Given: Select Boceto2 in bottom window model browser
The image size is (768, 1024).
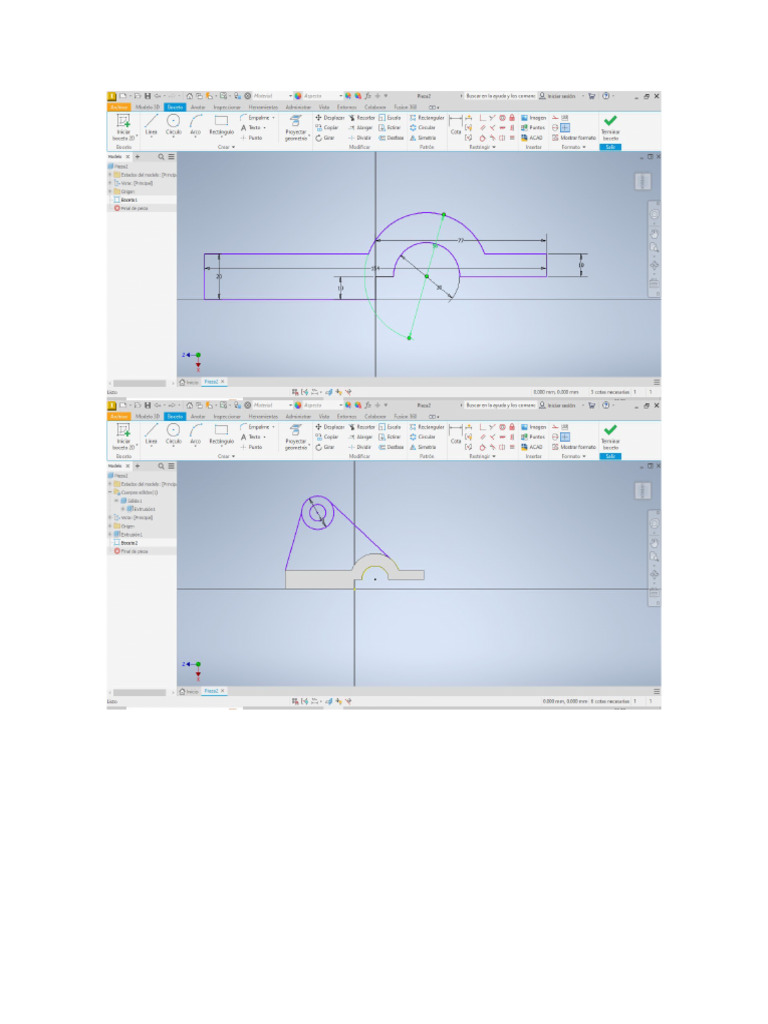Looking at the screenshot, I should tap(126, 543).
